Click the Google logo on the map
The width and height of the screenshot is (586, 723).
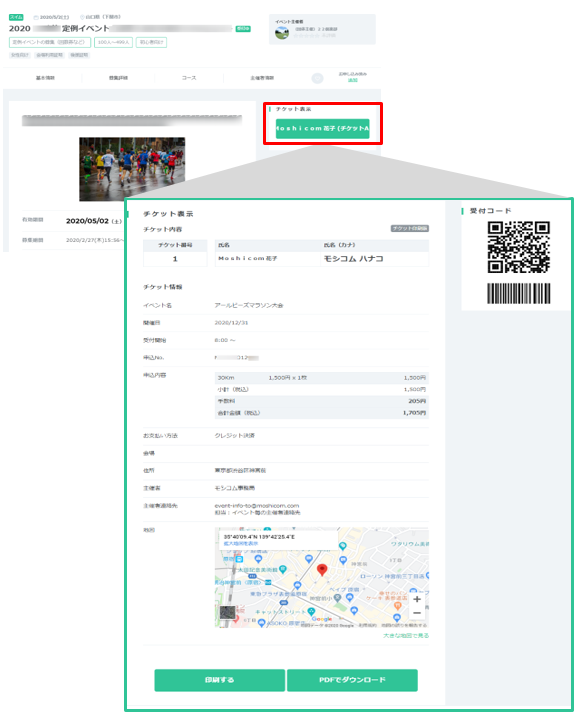click(x=322, y=619)
